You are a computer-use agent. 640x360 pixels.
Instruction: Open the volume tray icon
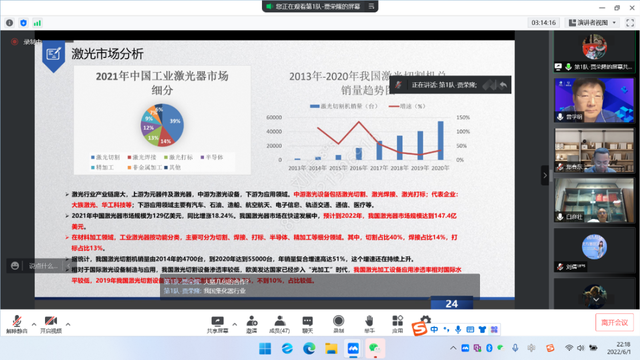click(x=580, y=348)
